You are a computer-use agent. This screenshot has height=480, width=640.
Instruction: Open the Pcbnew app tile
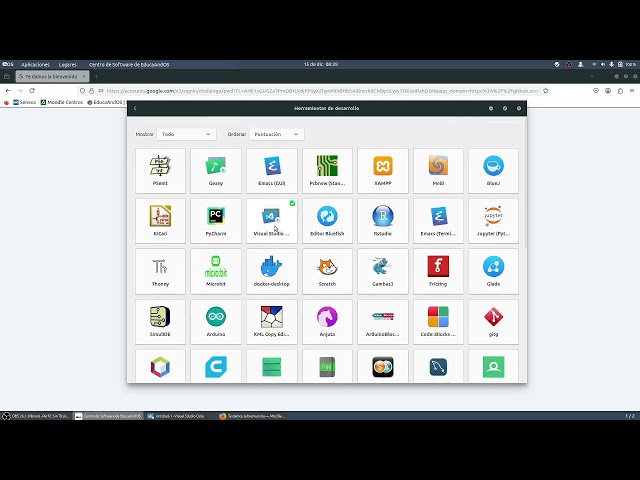(x=327, y=171)
